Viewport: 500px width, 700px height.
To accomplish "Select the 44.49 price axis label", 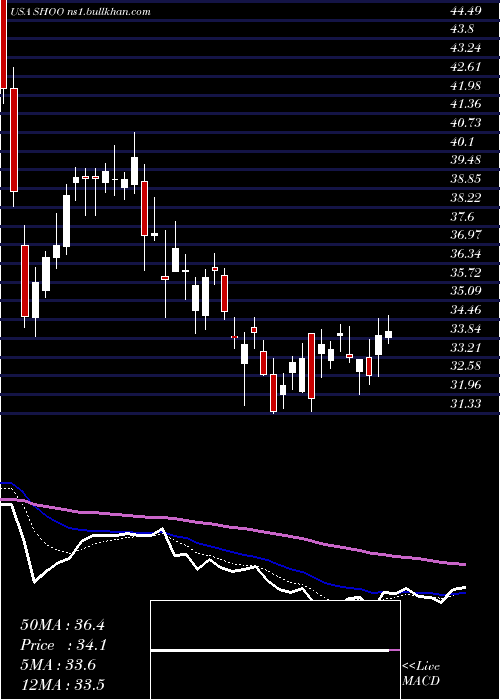I will [x=466, y=11].
